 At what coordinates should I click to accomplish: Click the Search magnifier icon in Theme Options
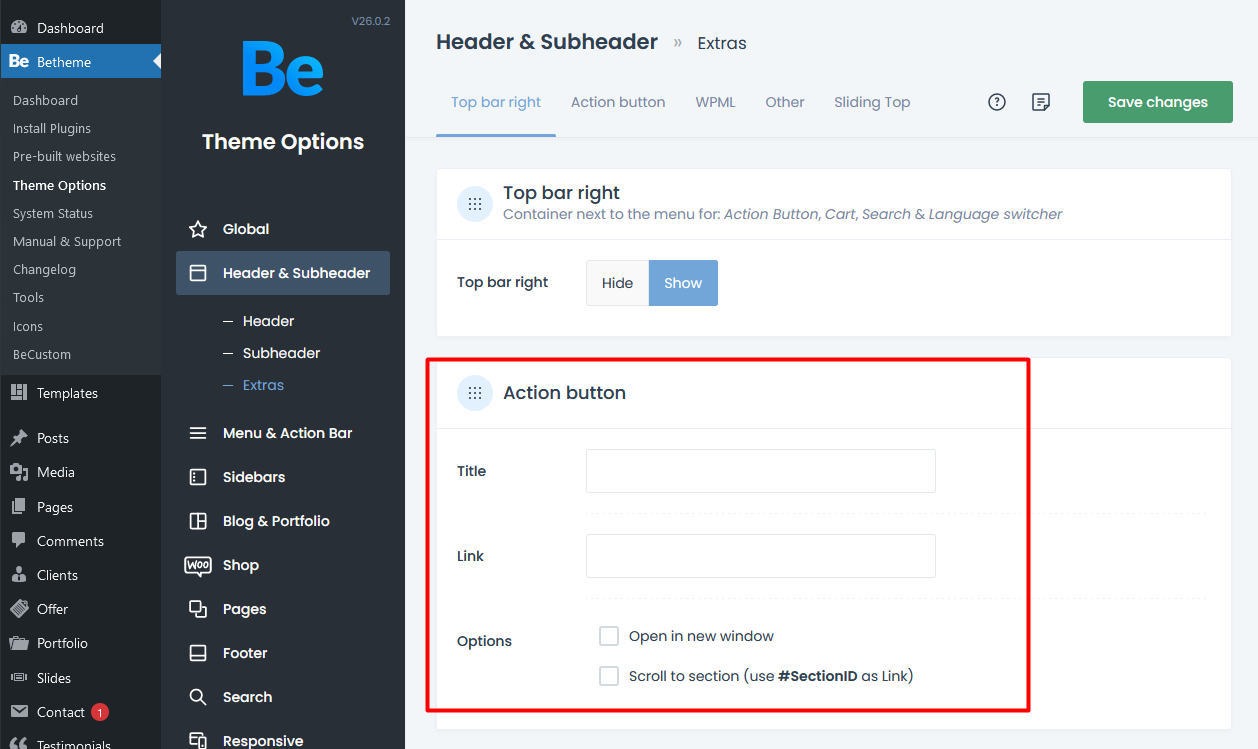coord(198,697)
